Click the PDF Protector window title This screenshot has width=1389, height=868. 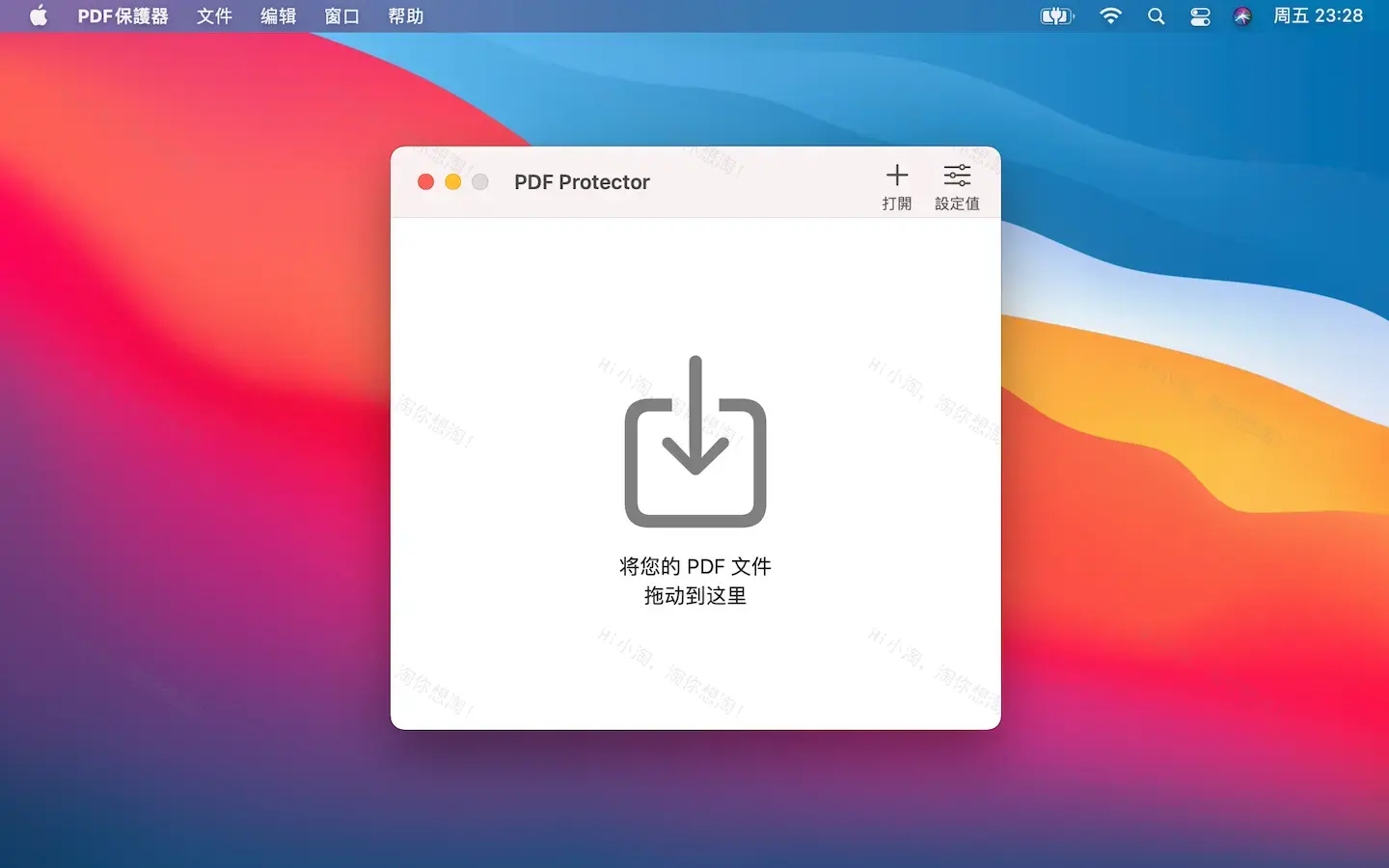[582, 181]
